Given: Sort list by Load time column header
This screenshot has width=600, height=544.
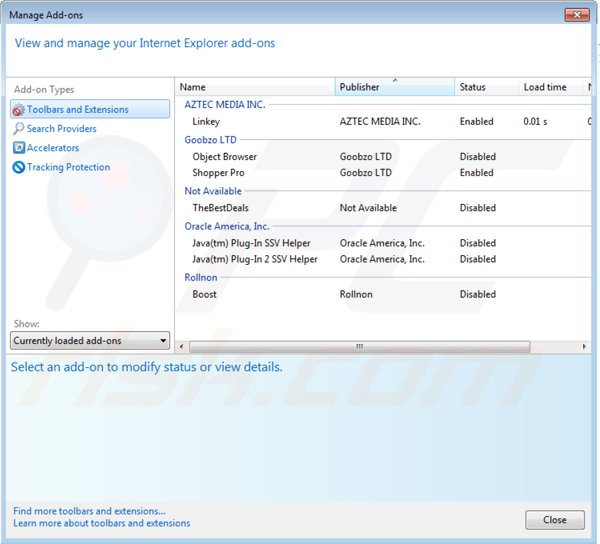Looking at the screenshot, I should tap(551, 87).
